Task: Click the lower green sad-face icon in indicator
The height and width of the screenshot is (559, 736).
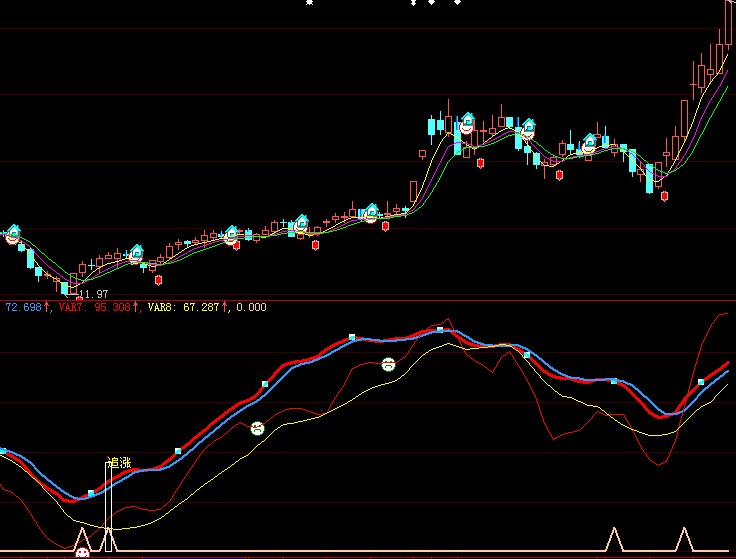Action: click(x=257, y=428)
